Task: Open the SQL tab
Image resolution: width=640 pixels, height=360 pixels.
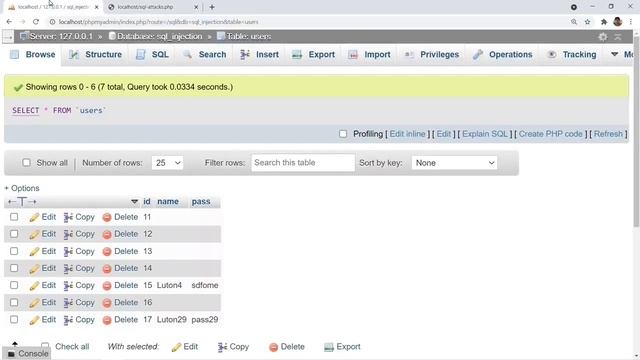Action: point(152,55)
